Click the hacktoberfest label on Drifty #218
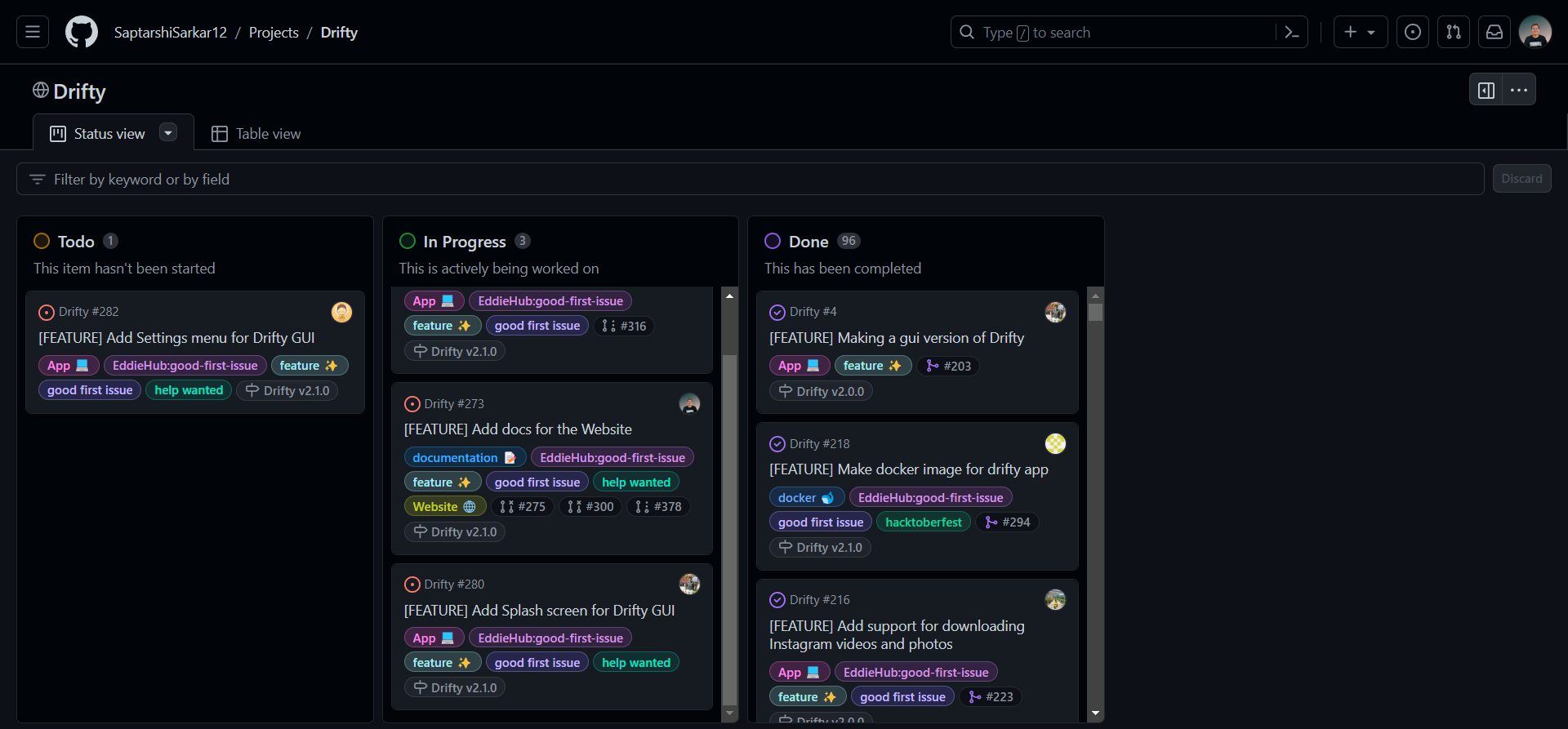The width and height of the screenshot is (1568, 729). (x=924, y=522)
